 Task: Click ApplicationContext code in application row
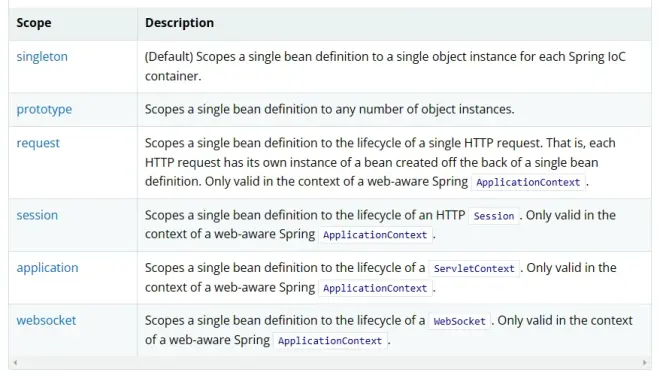tap(375, 288)
